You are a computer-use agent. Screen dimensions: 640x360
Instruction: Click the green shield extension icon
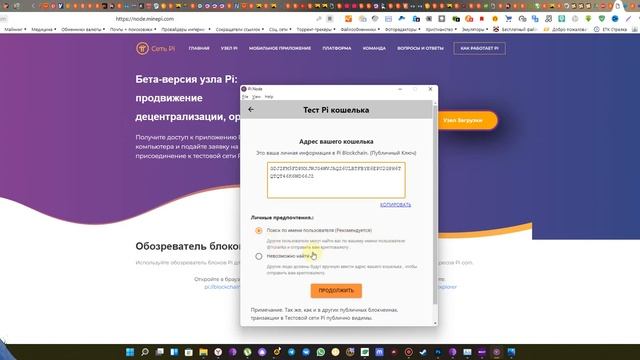pos(602,19)
